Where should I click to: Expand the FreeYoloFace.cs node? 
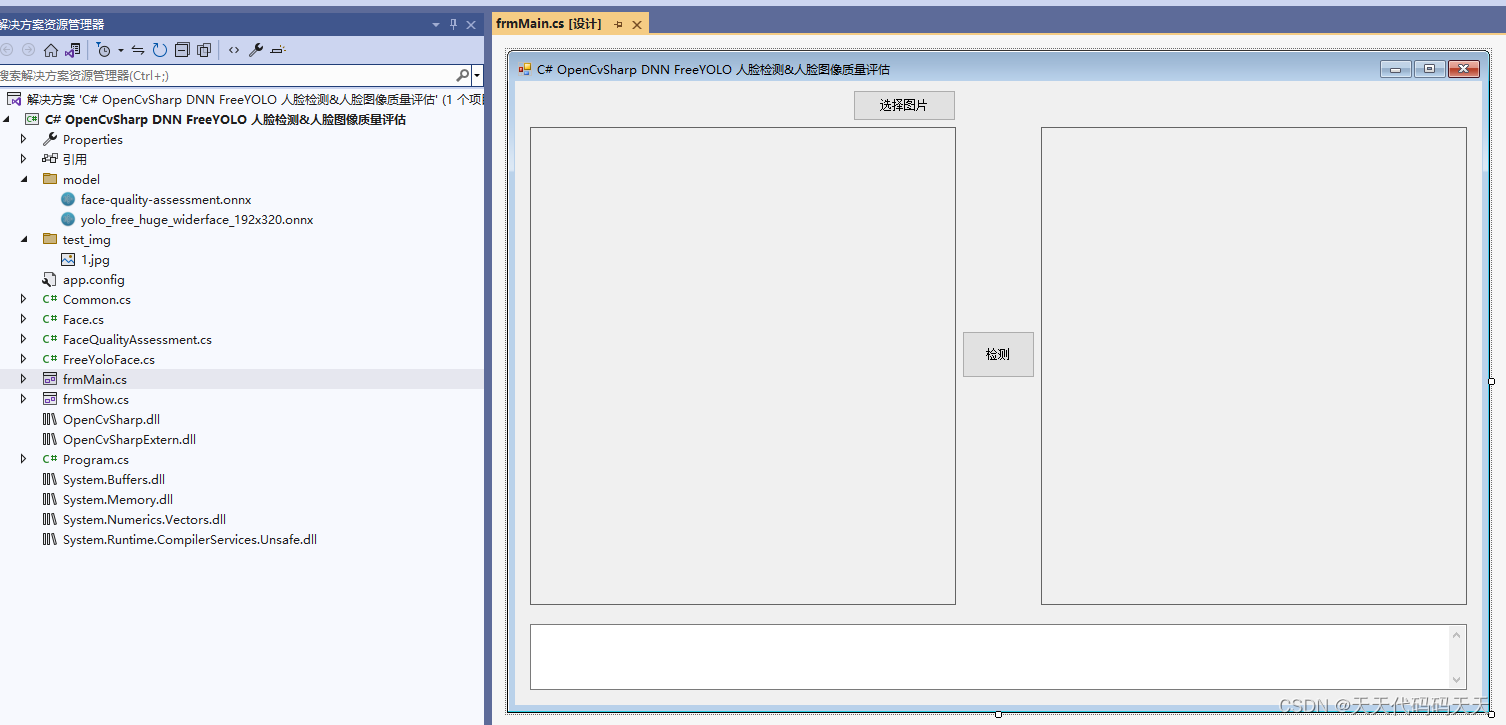24,359
